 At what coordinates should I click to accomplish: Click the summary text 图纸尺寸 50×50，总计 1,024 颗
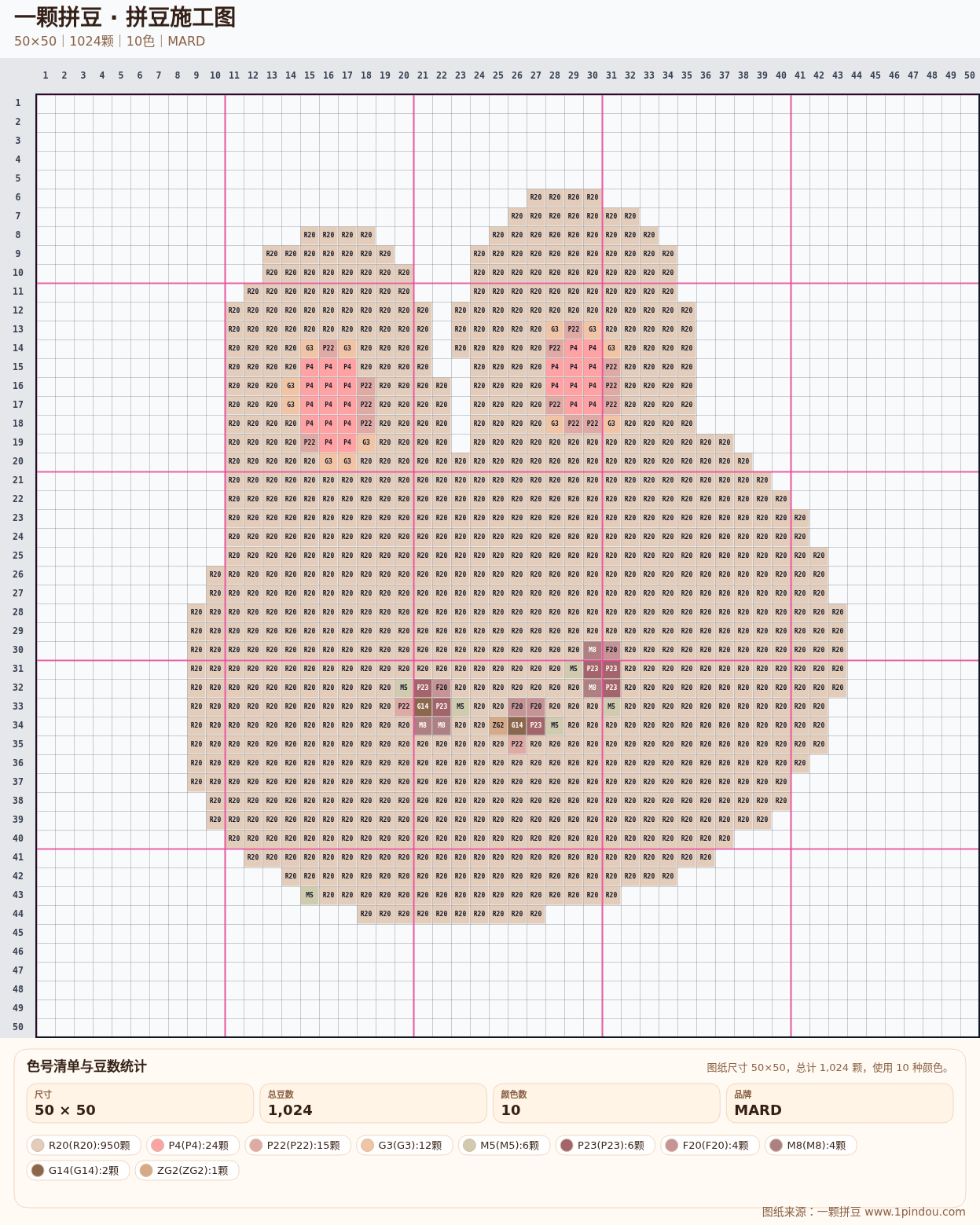tap(829, 1068)
